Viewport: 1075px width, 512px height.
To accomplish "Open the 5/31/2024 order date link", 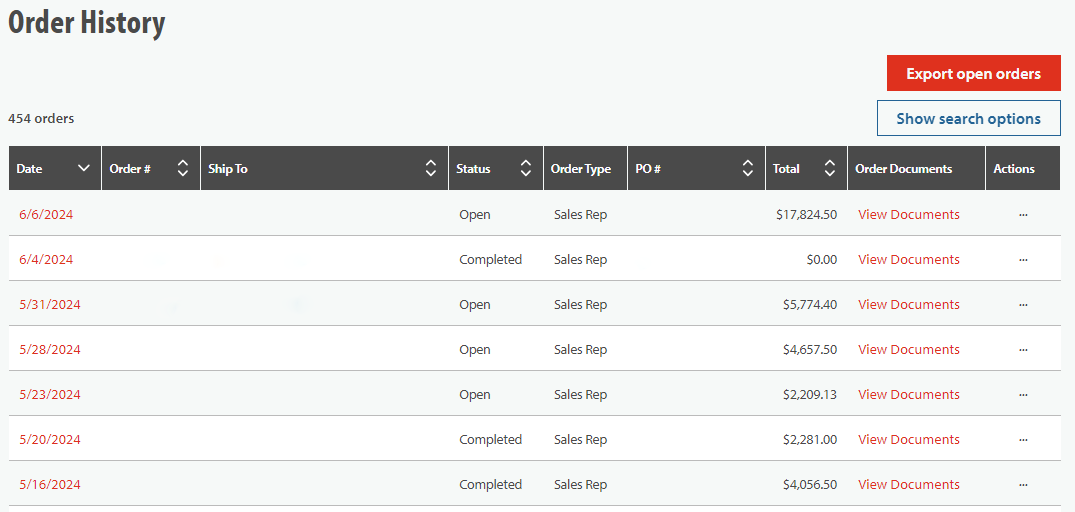I will point(49,305).
